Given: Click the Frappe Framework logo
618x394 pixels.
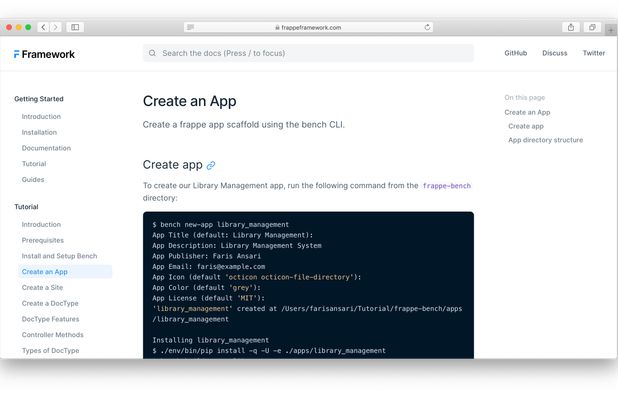Looking at the screenshot, I should pos(44,54).
